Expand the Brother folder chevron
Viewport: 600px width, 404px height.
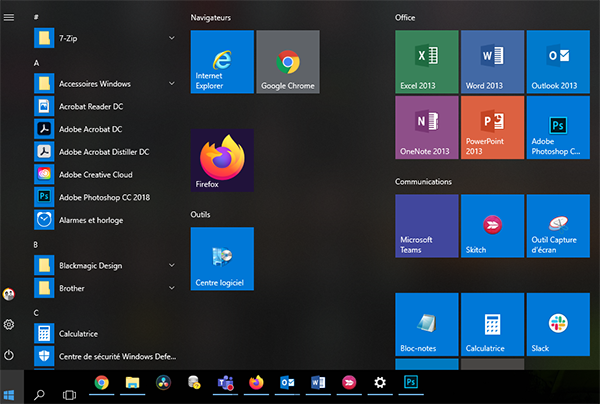[x=172, y=288]
